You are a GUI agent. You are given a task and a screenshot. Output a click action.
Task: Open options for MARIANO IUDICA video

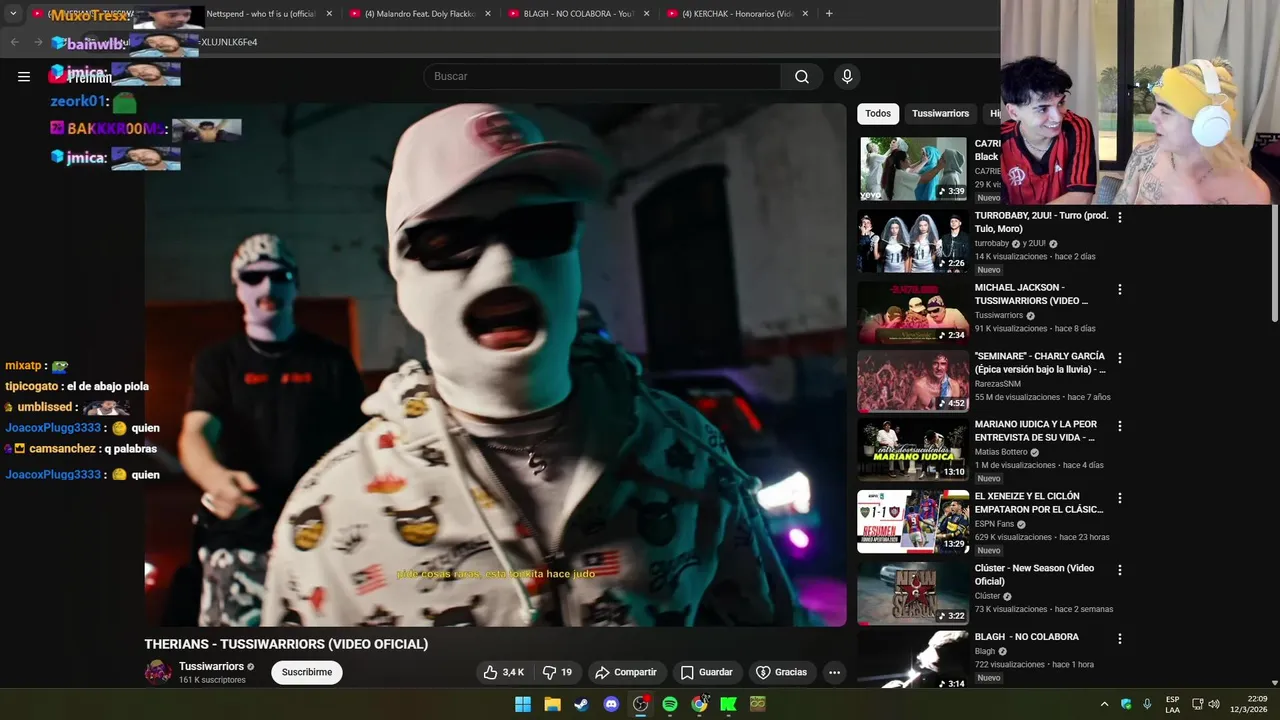[x=1120, y=426]
